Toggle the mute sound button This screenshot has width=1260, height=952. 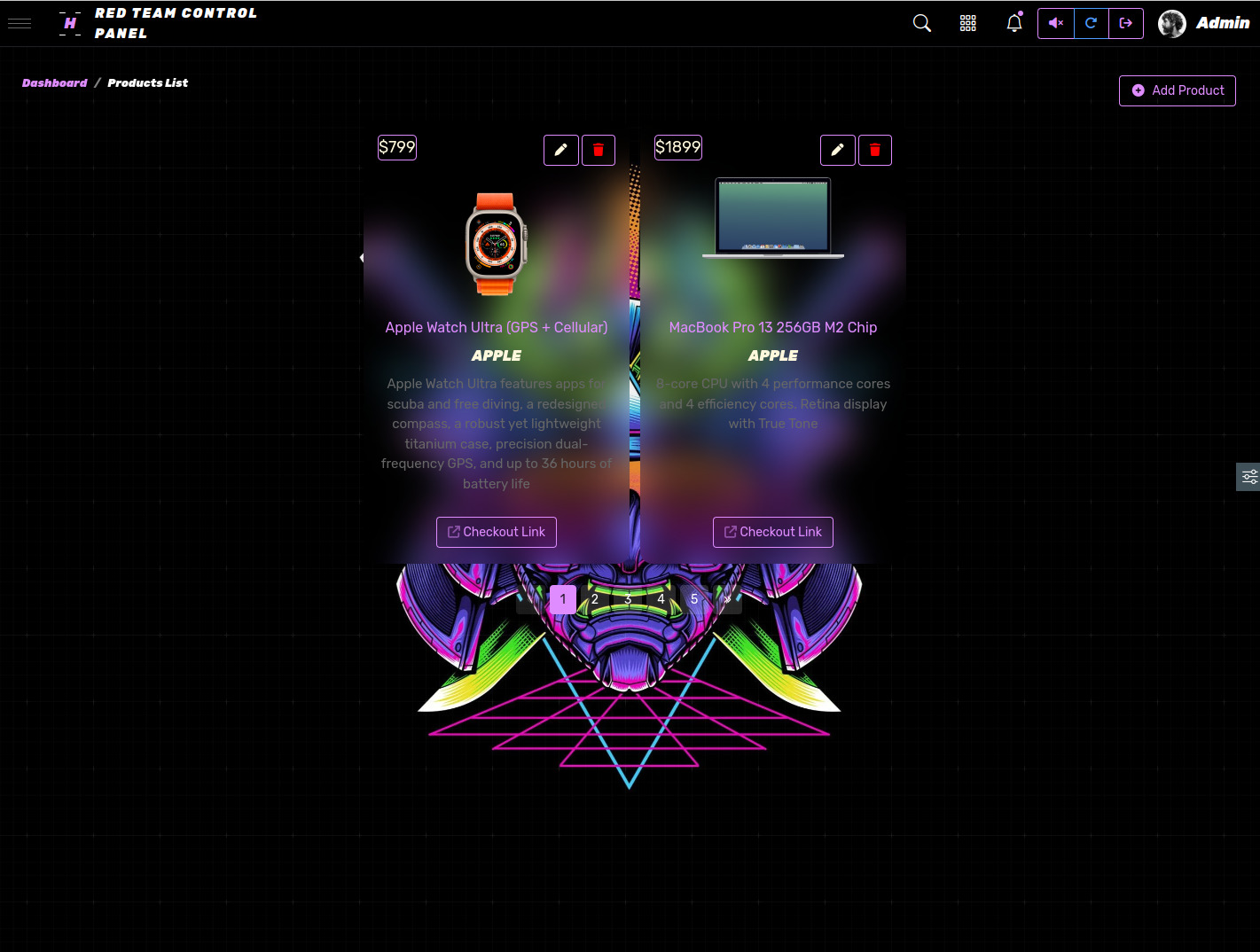(x=1056, y=23)
